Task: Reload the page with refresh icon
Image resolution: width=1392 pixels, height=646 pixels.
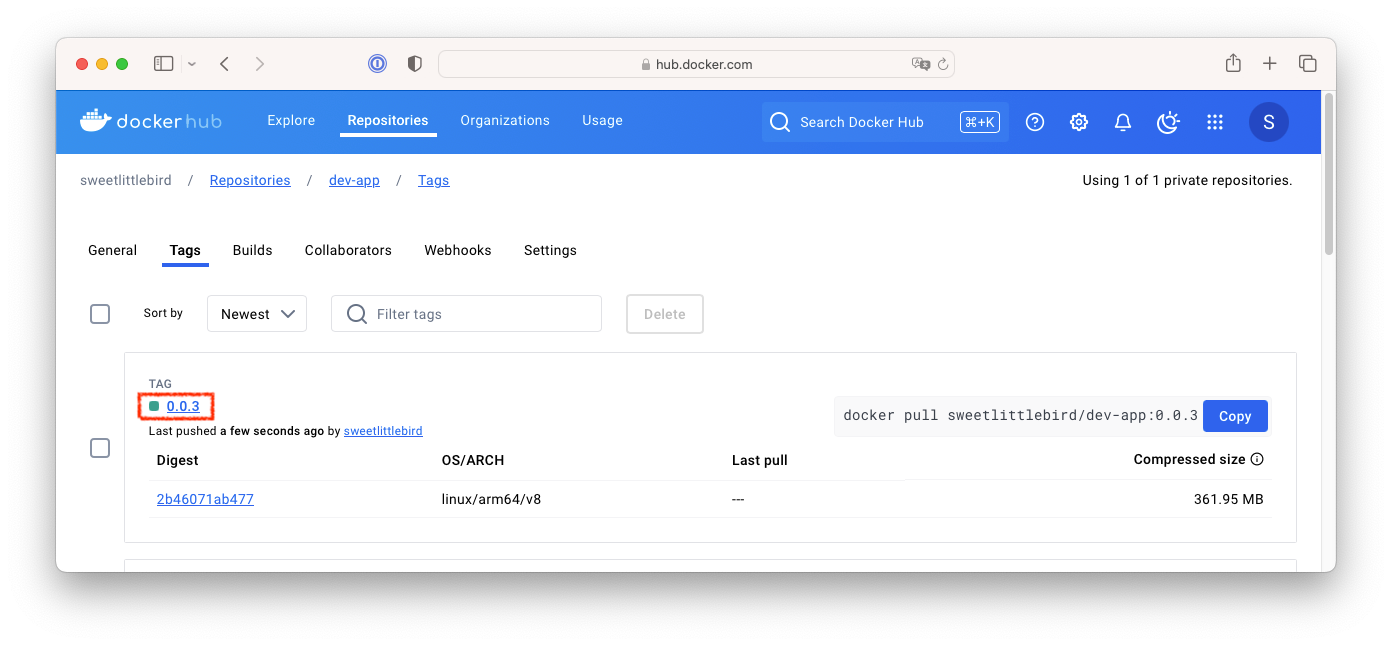Action: (942, 64)
